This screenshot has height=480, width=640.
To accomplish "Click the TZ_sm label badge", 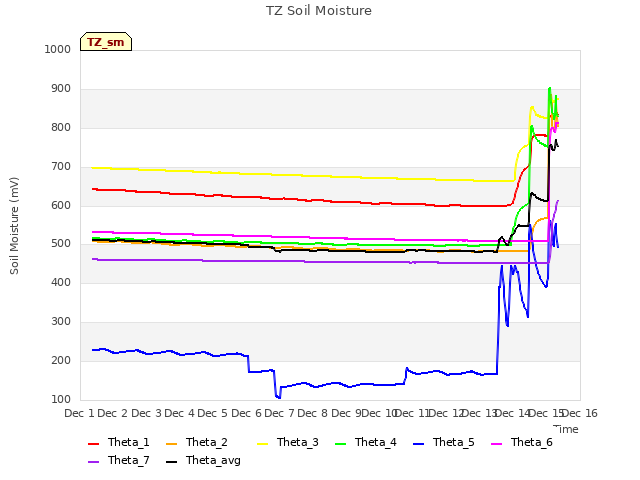I will 106,42.
